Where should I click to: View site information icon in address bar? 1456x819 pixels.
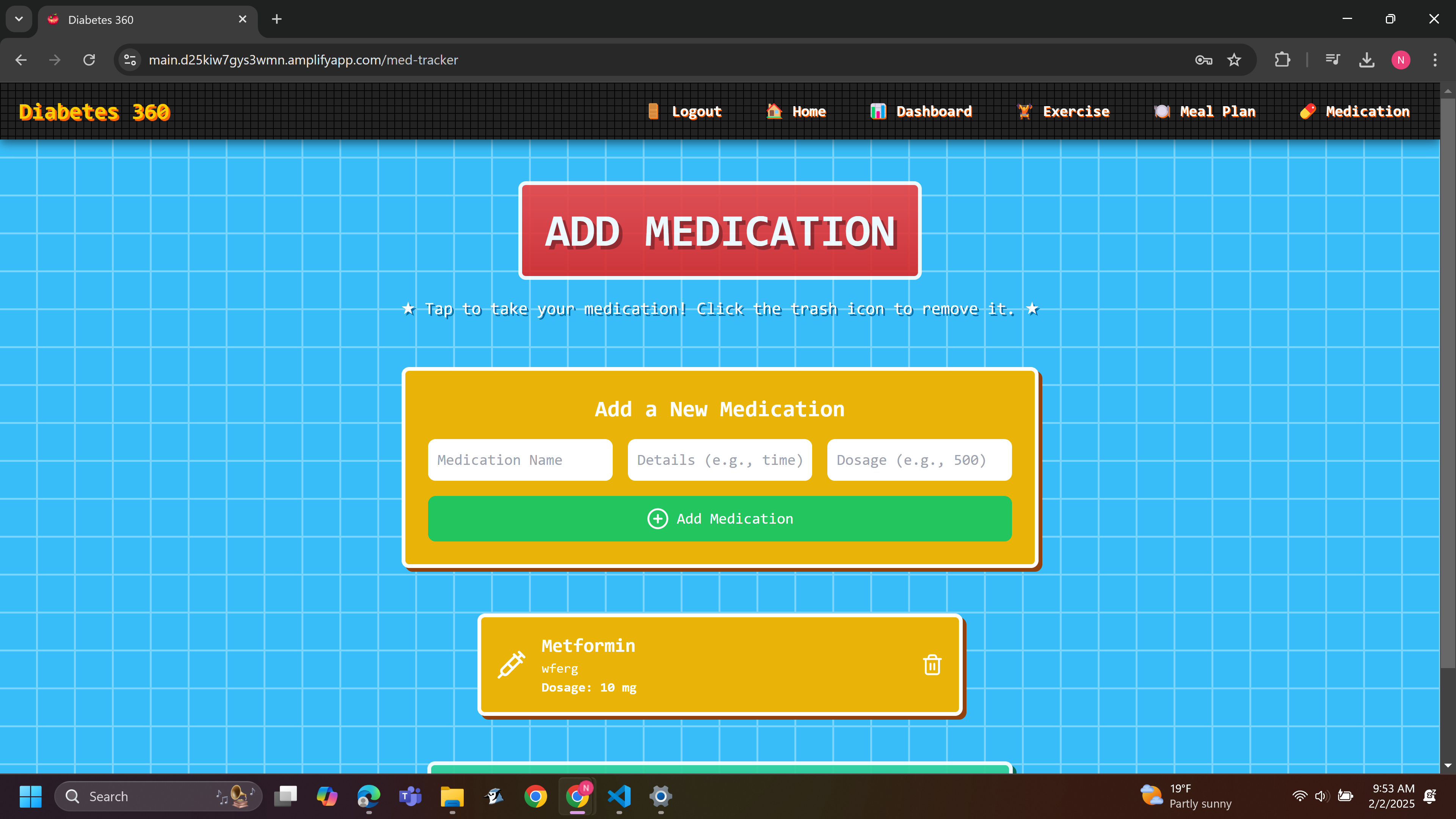130,60
